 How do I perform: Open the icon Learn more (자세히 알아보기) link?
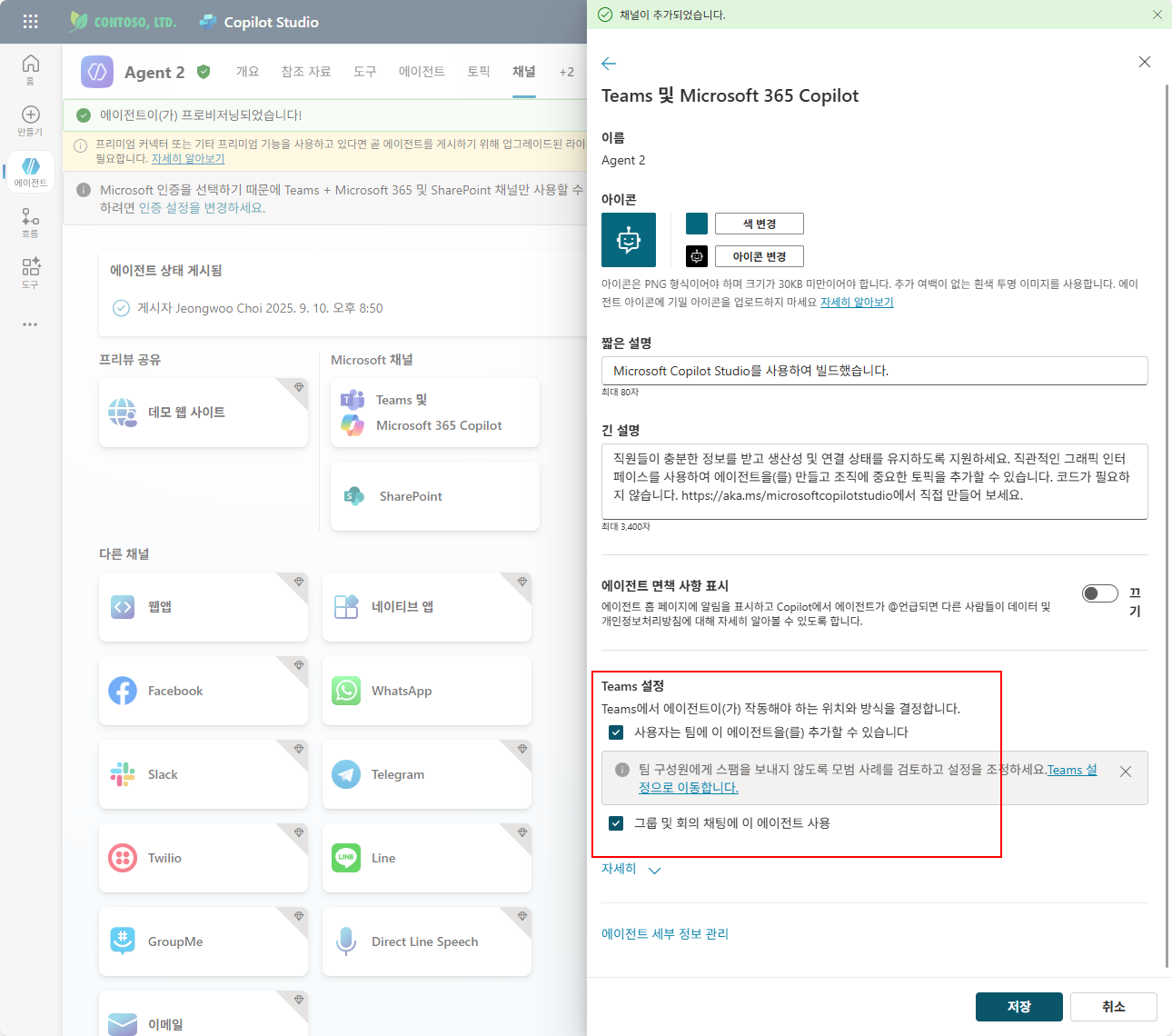click(857, 303)
